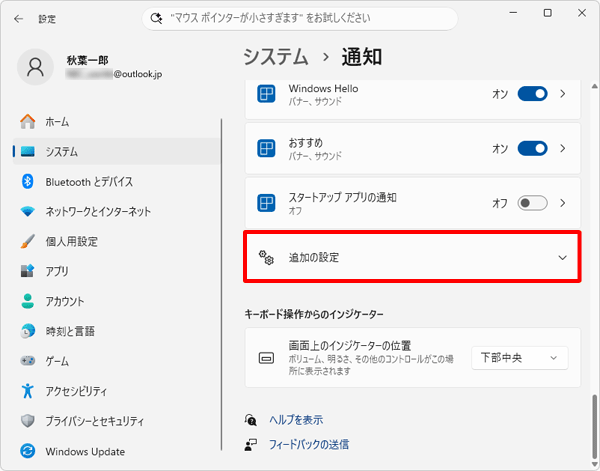The width and height of the screenshot is (600, 471).
Task: Click the Bluetooth icon in sidebar
Action: [x=28, y=181]
